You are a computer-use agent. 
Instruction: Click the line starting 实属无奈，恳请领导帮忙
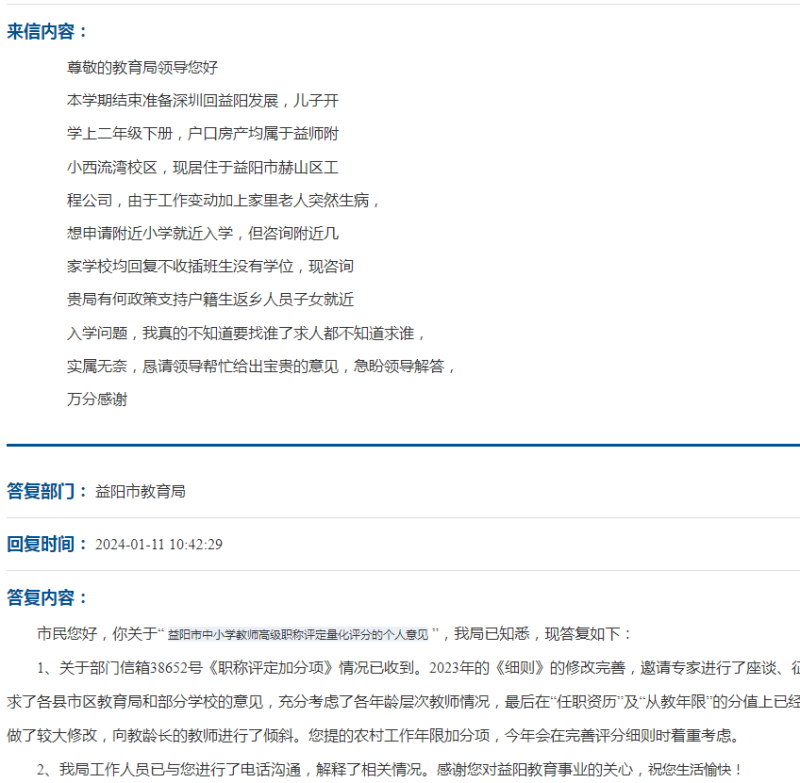[x=262, y=366]
